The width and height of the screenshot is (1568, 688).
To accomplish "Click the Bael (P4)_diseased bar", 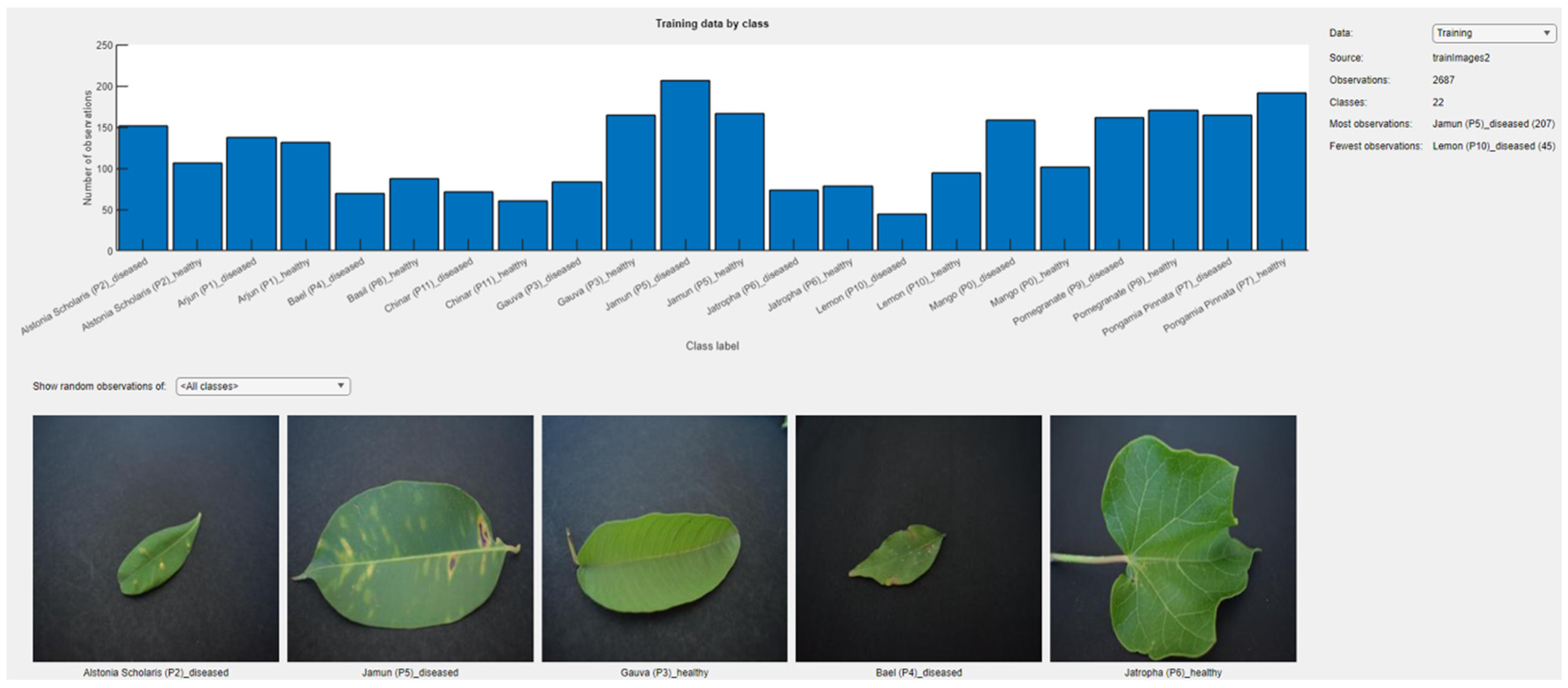I will [x=360, y=222].
